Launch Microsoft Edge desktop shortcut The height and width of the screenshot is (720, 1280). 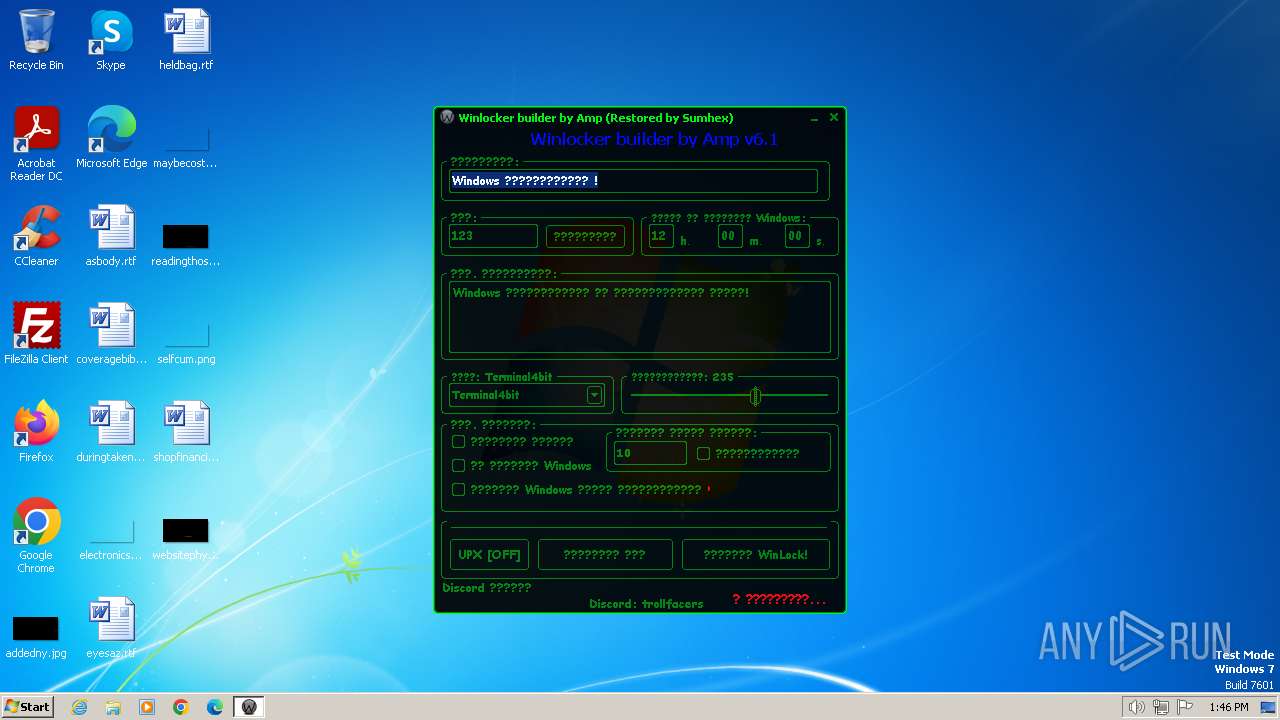[x=111, y=138]
